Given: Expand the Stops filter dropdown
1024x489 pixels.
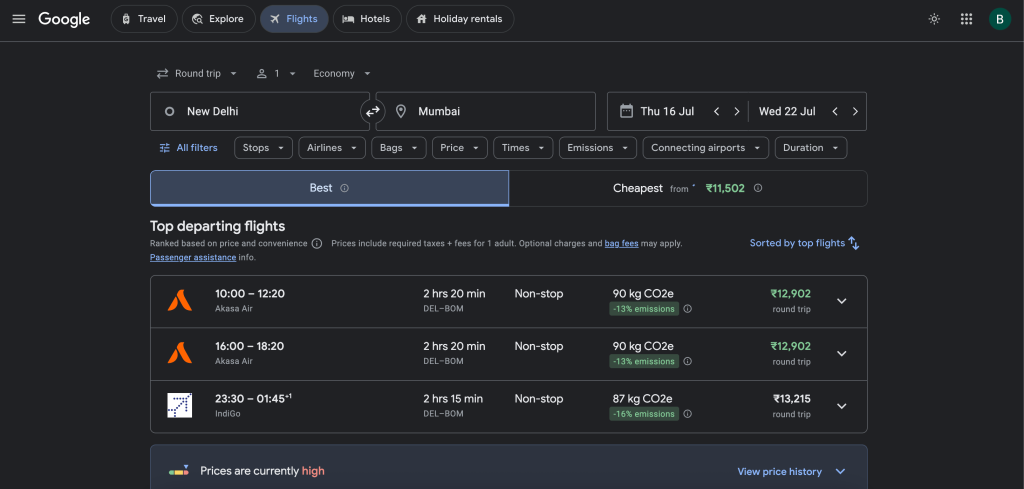Looking at the screenshot, I should click(x=264, y=148).
